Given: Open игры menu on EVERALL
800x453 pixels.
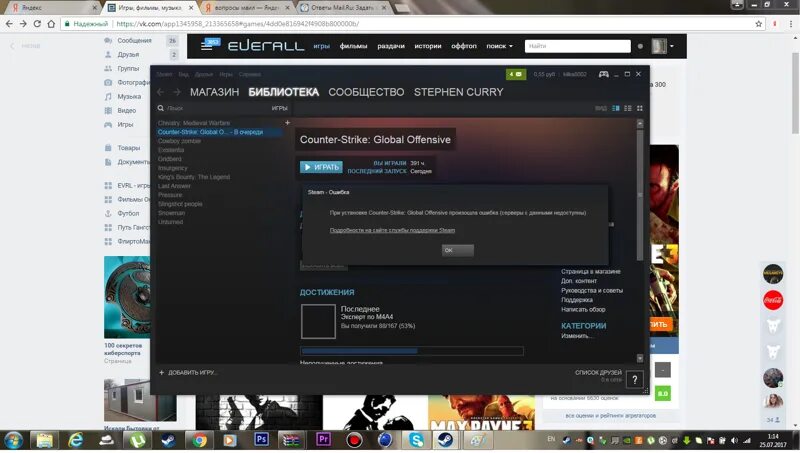Looking at the screenshot, I should (321, 46).
